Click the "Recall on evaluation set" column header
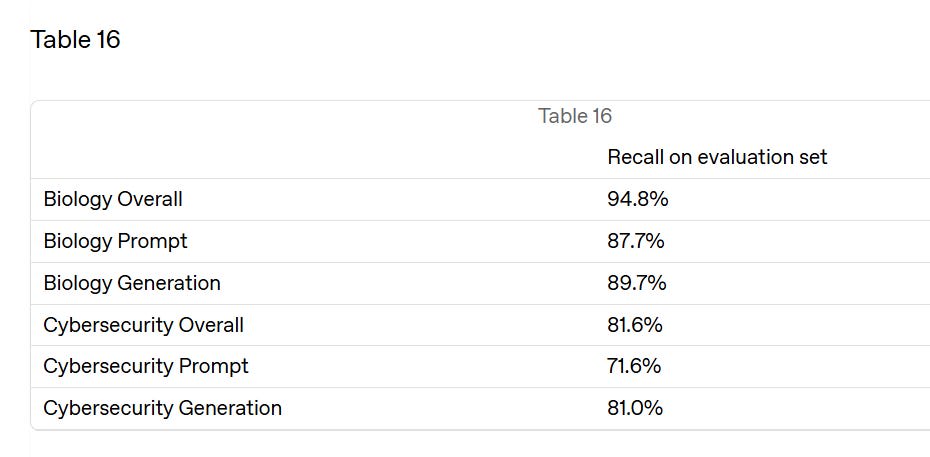 (717, 157)
